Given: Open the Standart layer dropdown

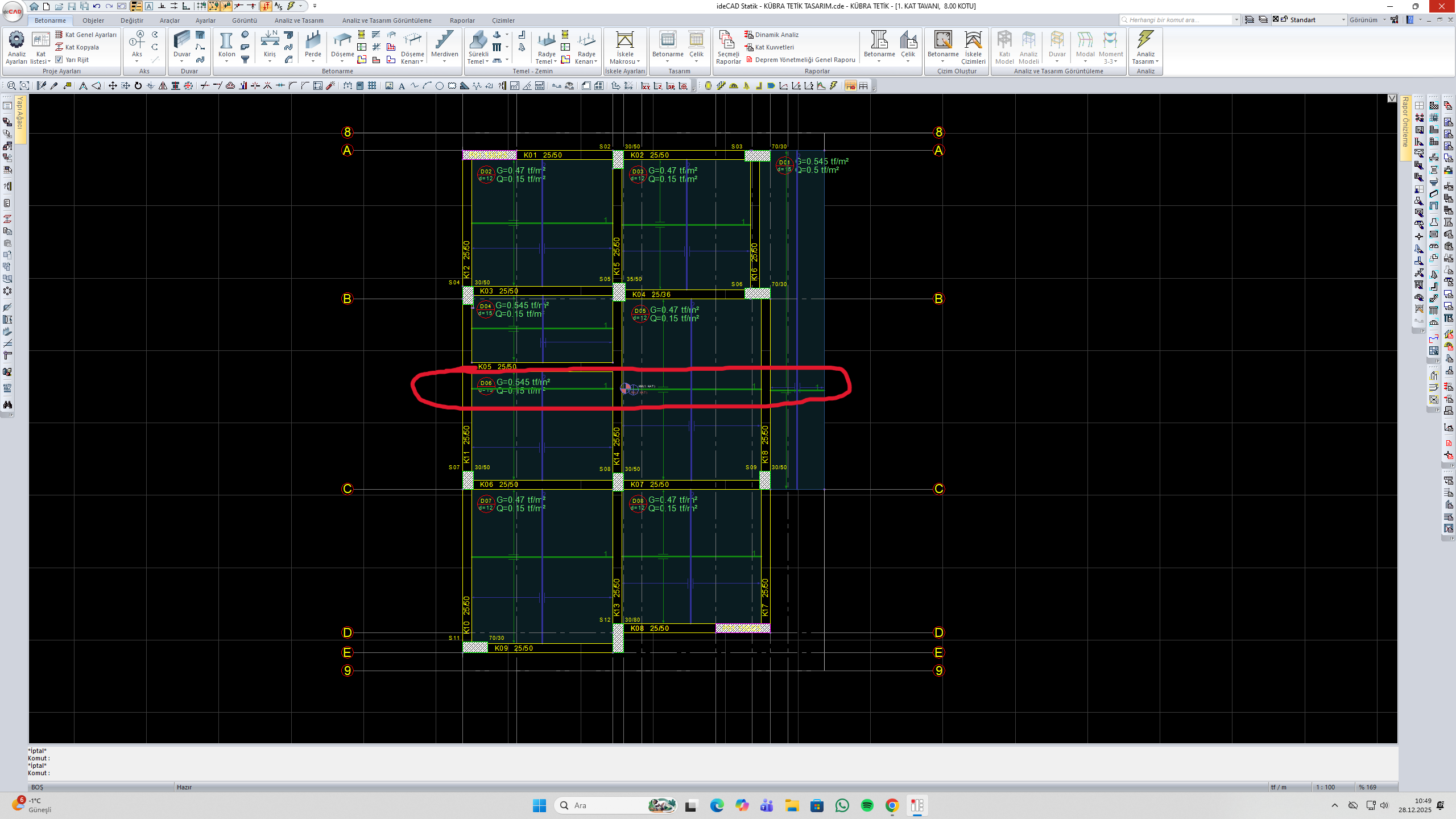Looking at the screenshot, I should 1343,20.
